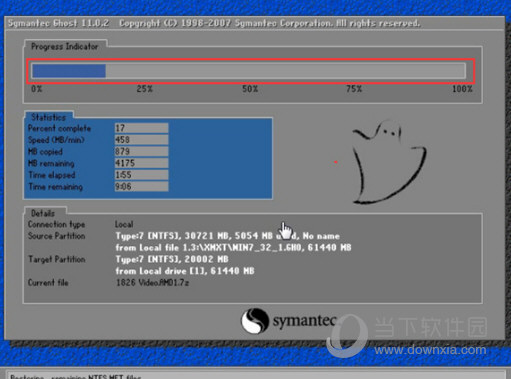Click the Local connection type value
The width and height of the screenshot is (511, 379).
click(x=124, y=224)
